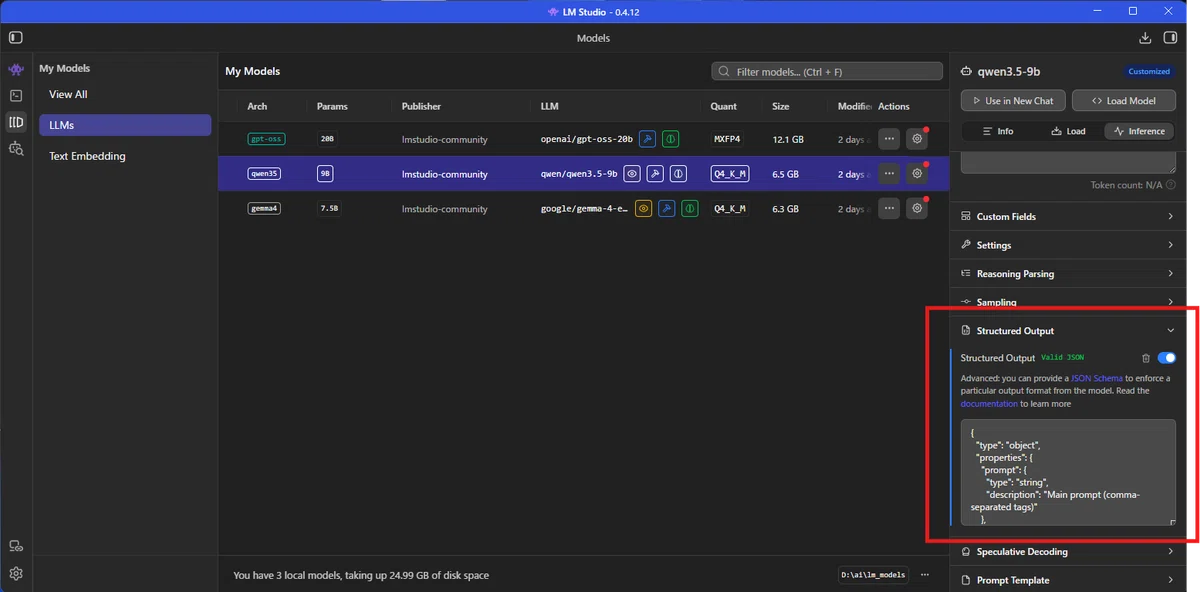Open more actions menu for gpt-oss-20b

(889, 139)
